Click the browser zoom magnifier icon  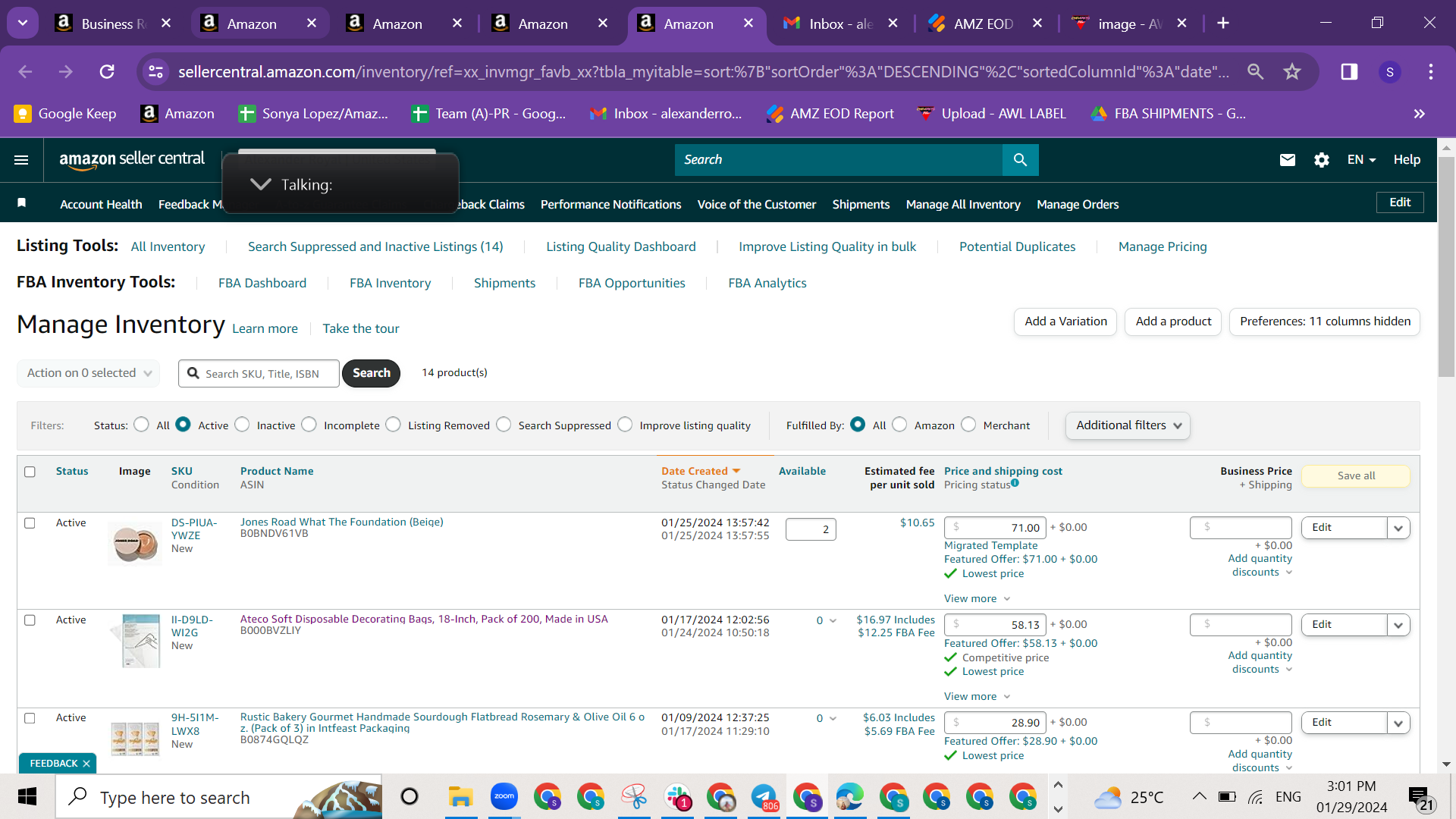pyautogui.click(x=1256, y=72)
